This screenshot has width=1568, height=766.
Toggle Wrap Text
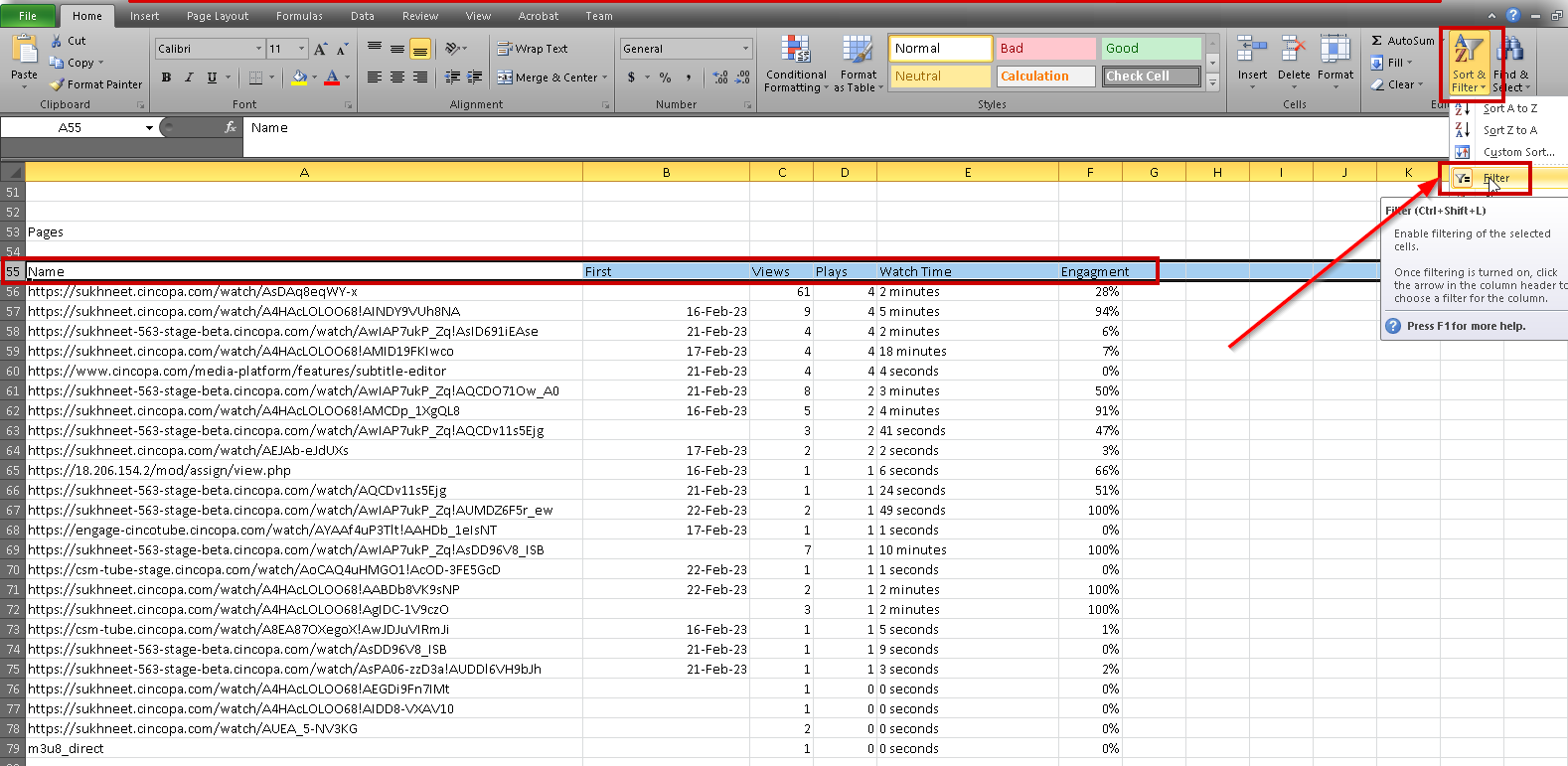[x=533, y=49]
